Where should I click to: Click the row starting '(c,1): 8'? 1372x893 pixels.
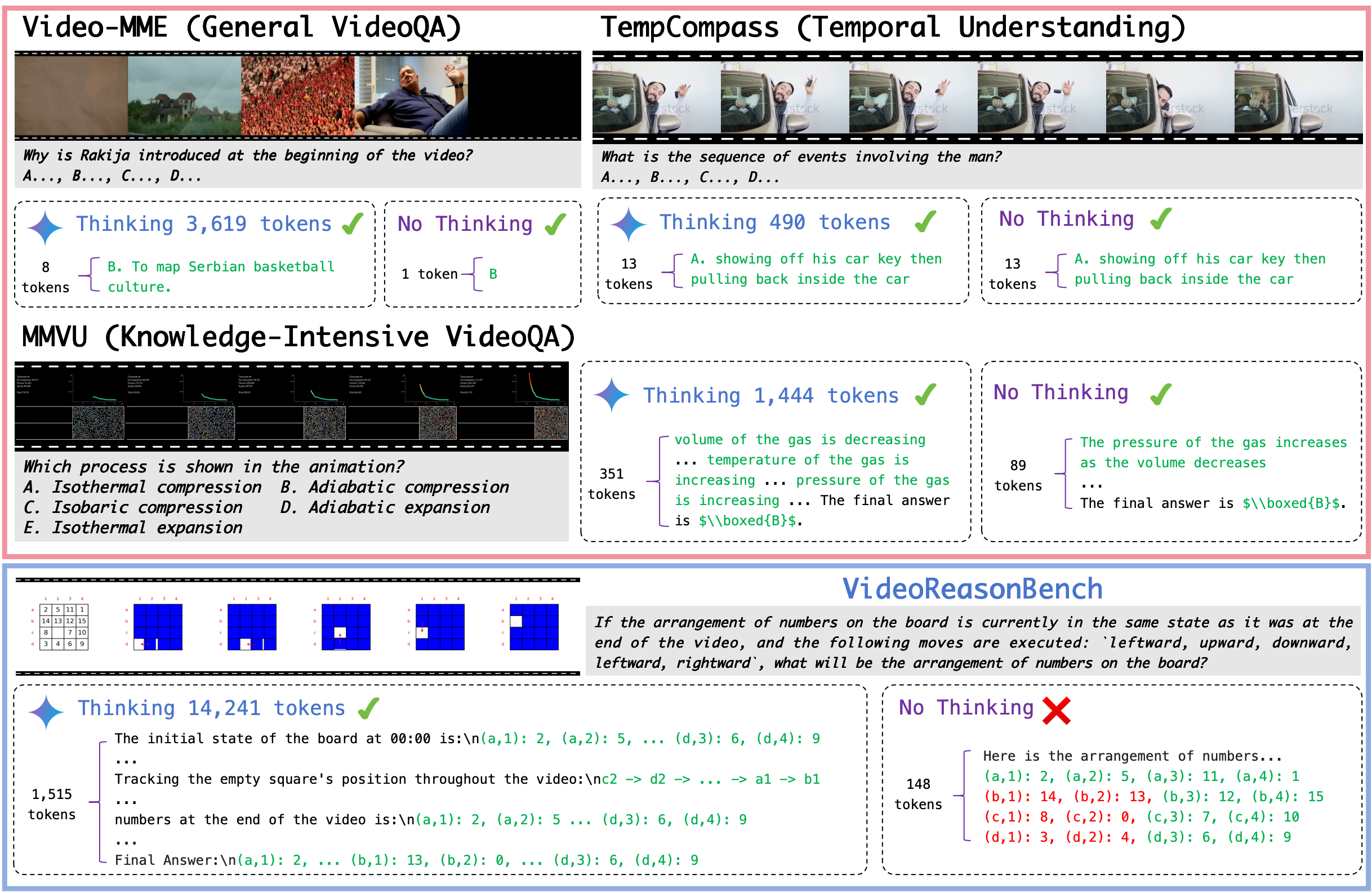1142,817
